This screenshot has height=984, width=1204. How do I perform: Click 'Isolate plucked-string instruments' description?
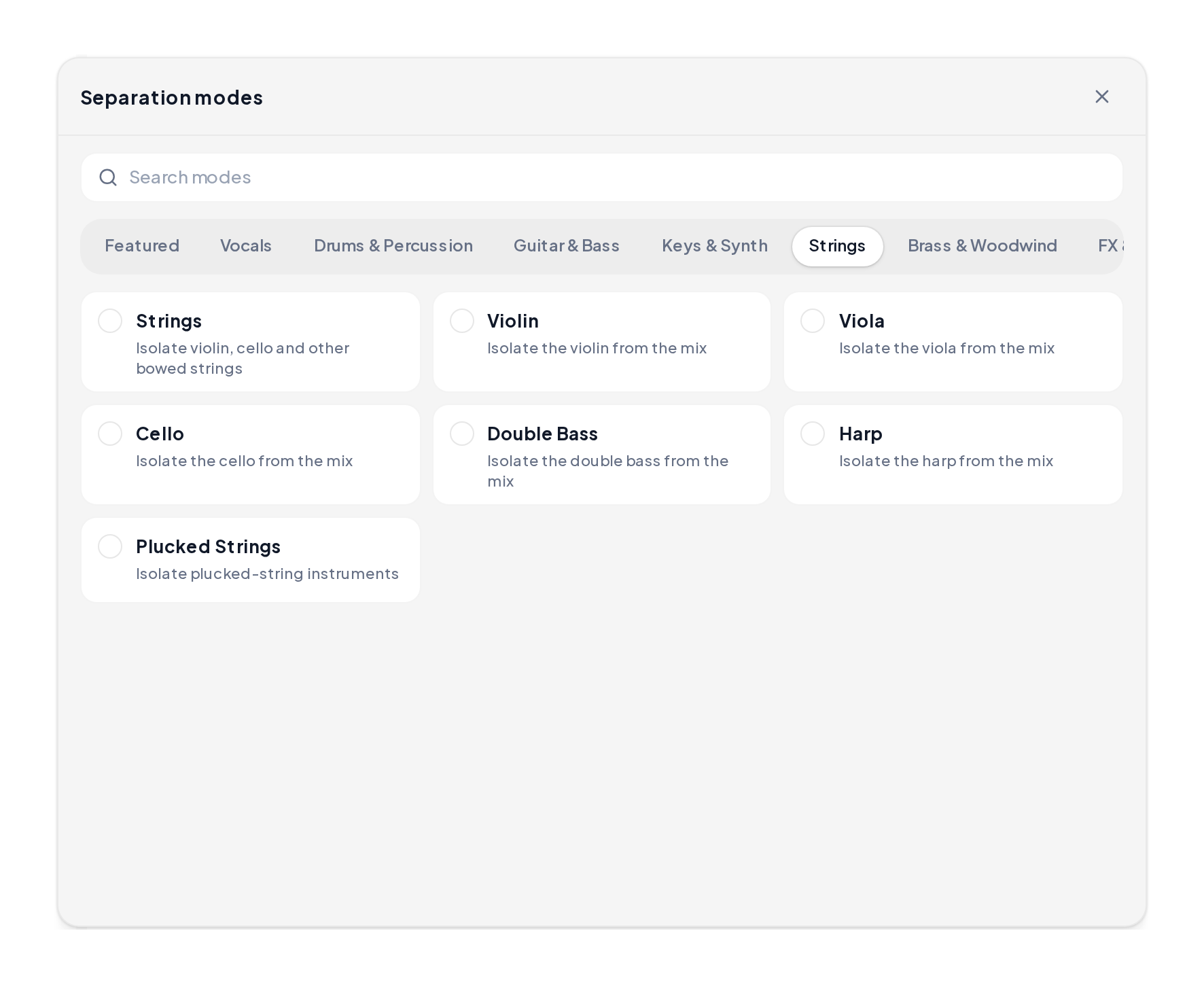267,574
